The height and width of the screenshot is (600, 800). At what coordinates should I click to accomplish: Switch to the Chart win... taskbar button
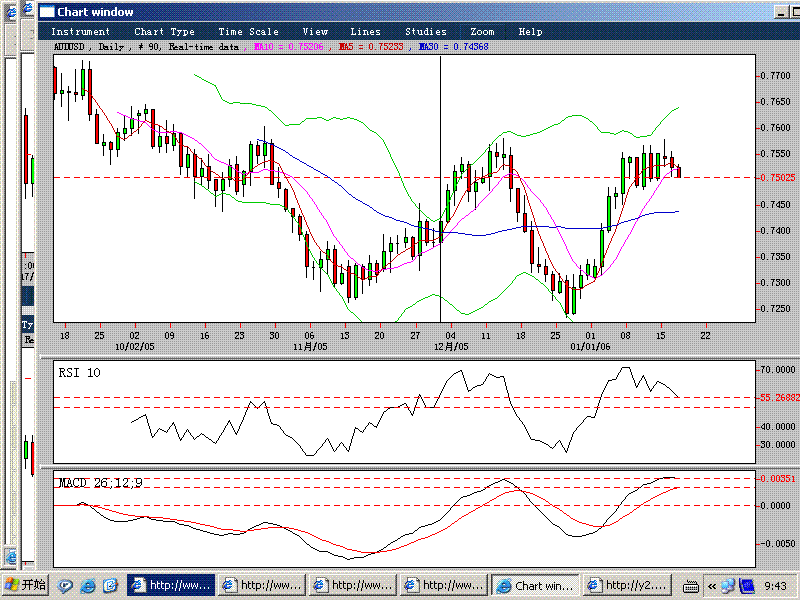coord(536,585)
